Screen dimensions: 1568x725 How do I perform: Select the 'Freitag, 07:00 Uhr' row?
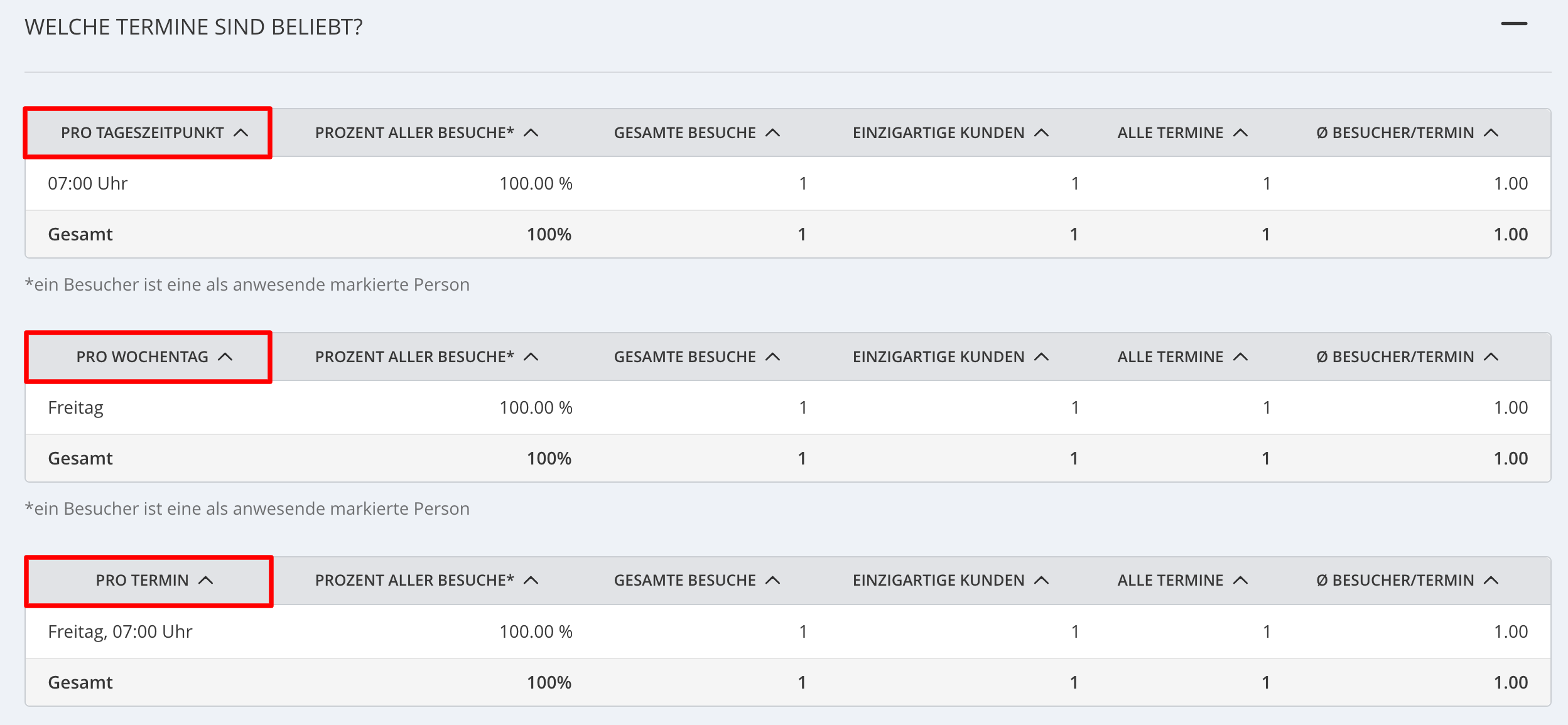pyautogui.click(x=787, y=631)
